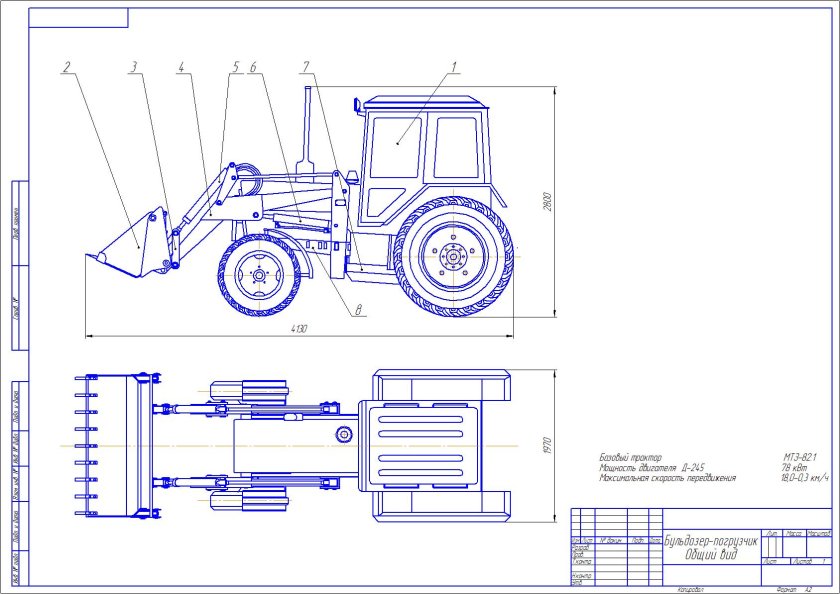Screen dimensions: 840x594
Task: Select callout number 8 below the tractor
Action: click(x=357, y=310)
